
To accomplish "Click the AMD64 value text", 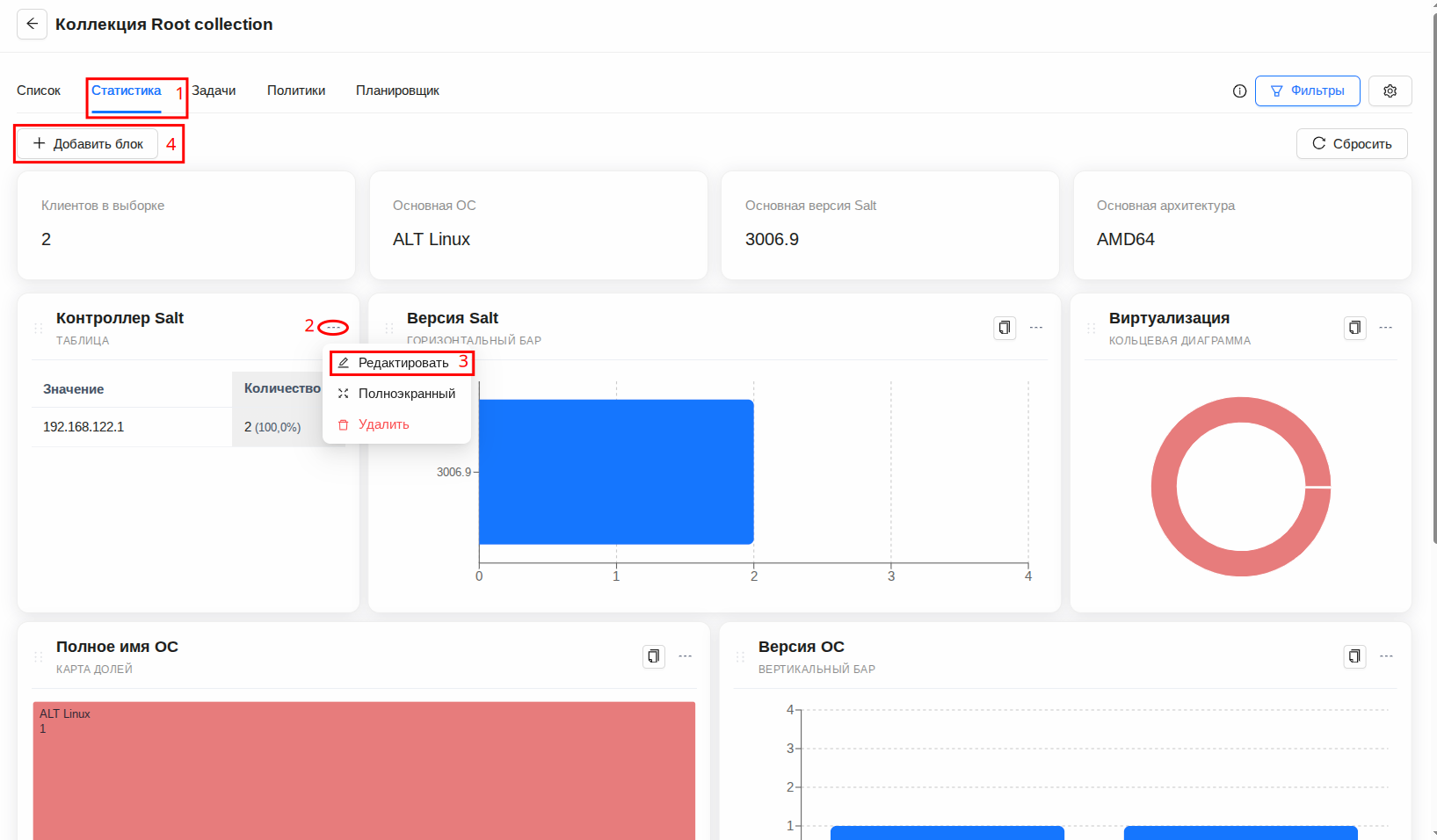I will (x=1126, y=239).
